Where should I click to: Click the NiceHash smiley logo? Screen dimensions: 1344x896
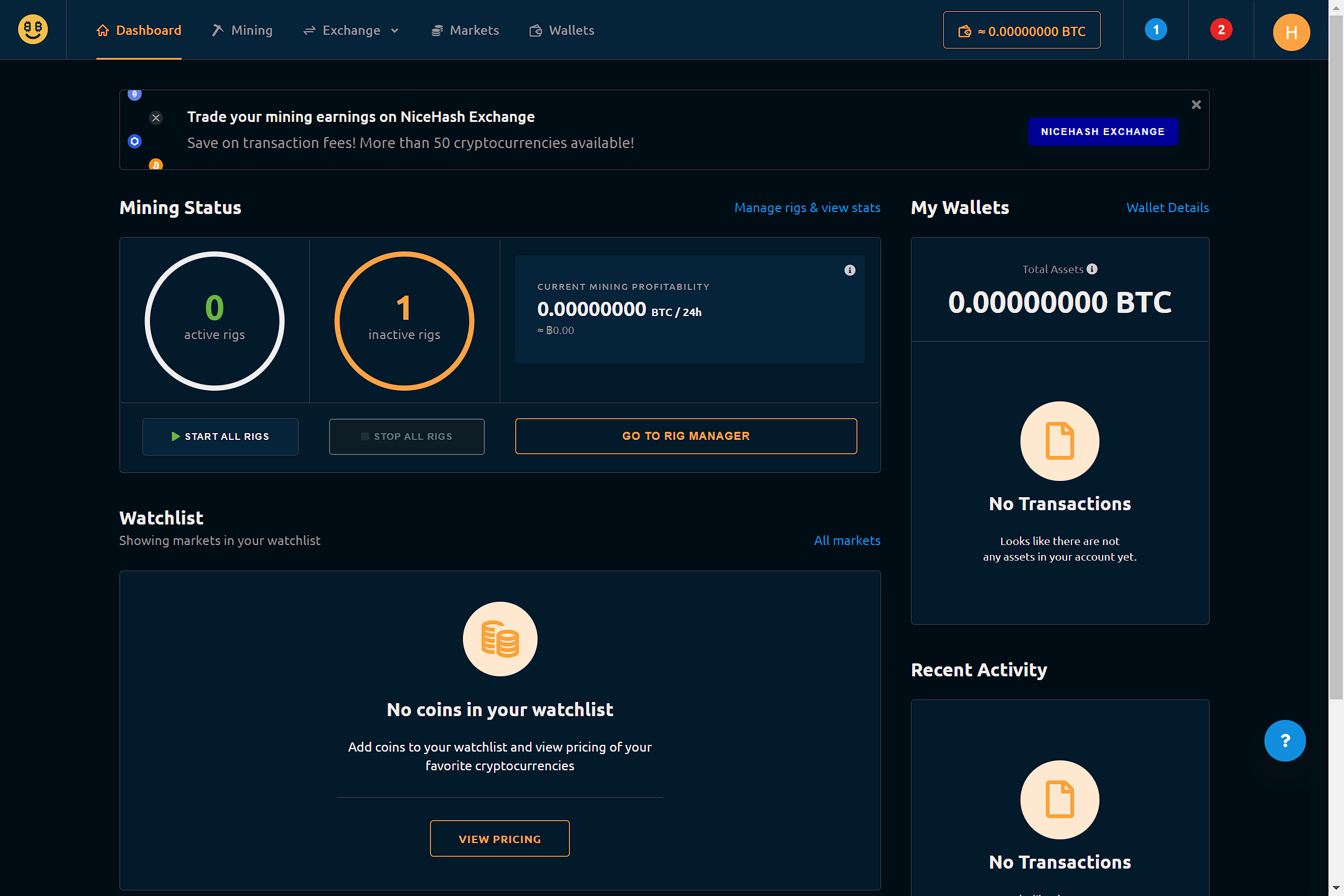pos(33,29)
